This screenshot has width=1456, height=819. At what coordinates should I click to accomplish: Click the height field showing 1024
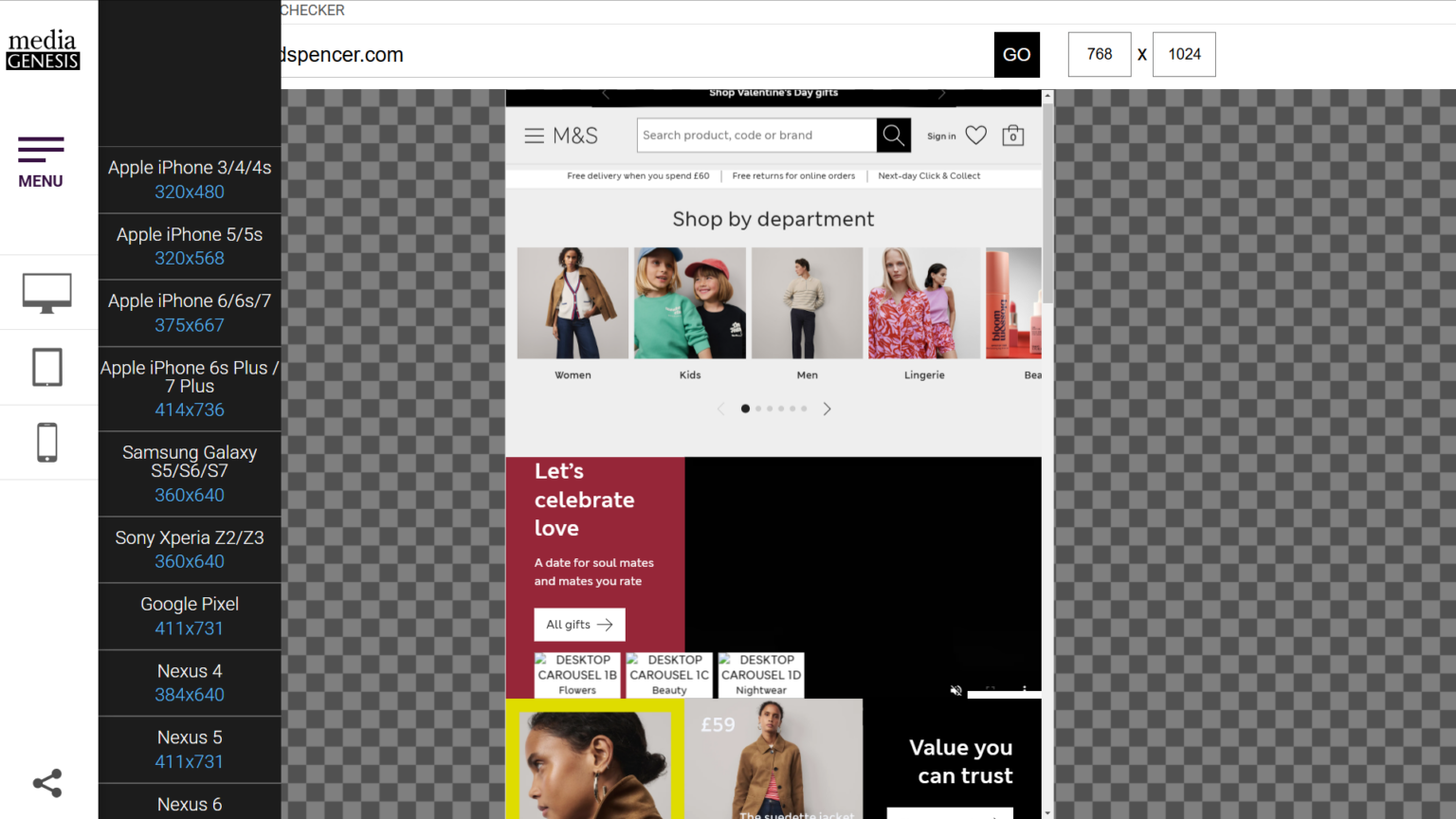pos(1184,54)
